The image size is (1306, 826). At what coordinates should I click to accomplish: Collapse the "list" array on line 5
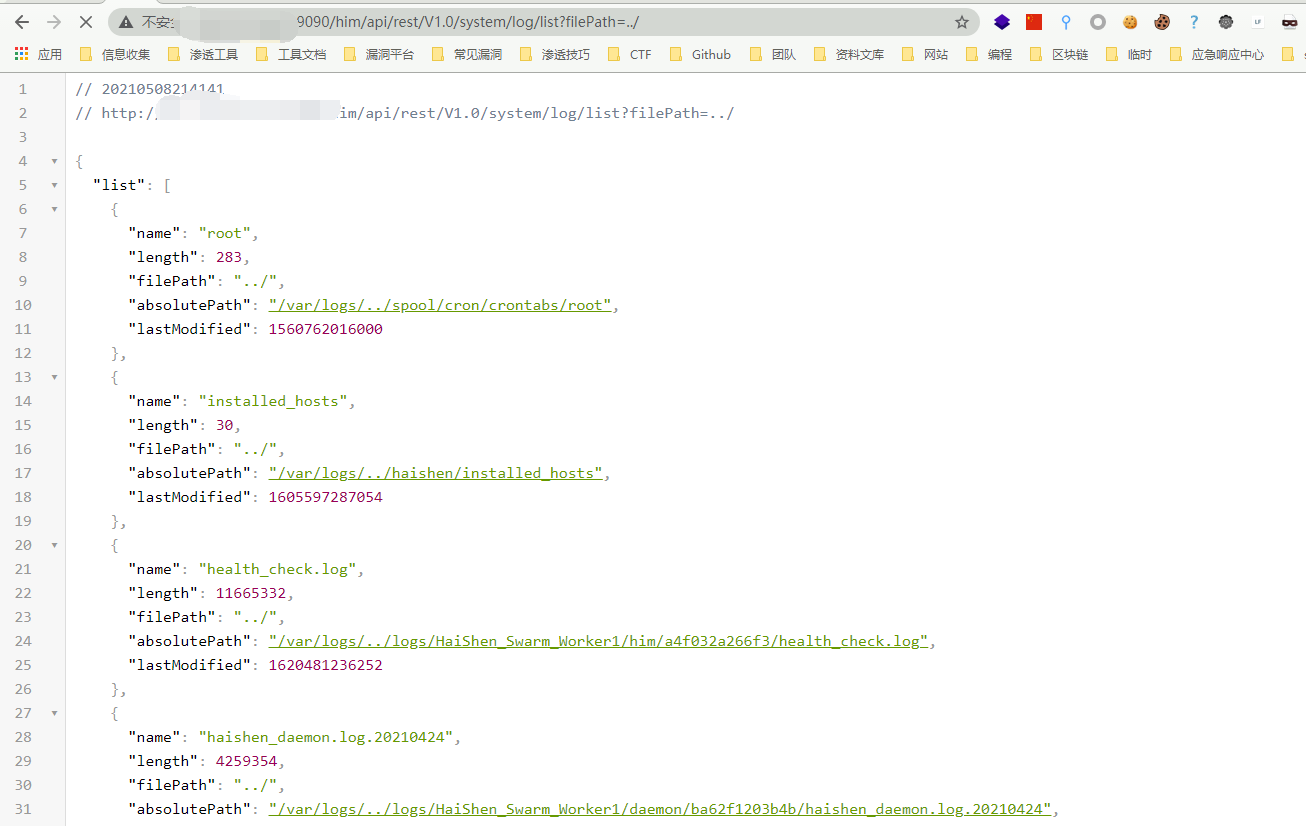(54, 185)
